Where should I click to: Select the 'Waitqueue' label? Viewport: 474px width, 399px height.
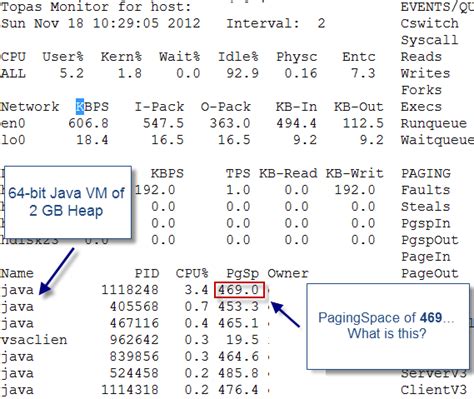[437, 140]
